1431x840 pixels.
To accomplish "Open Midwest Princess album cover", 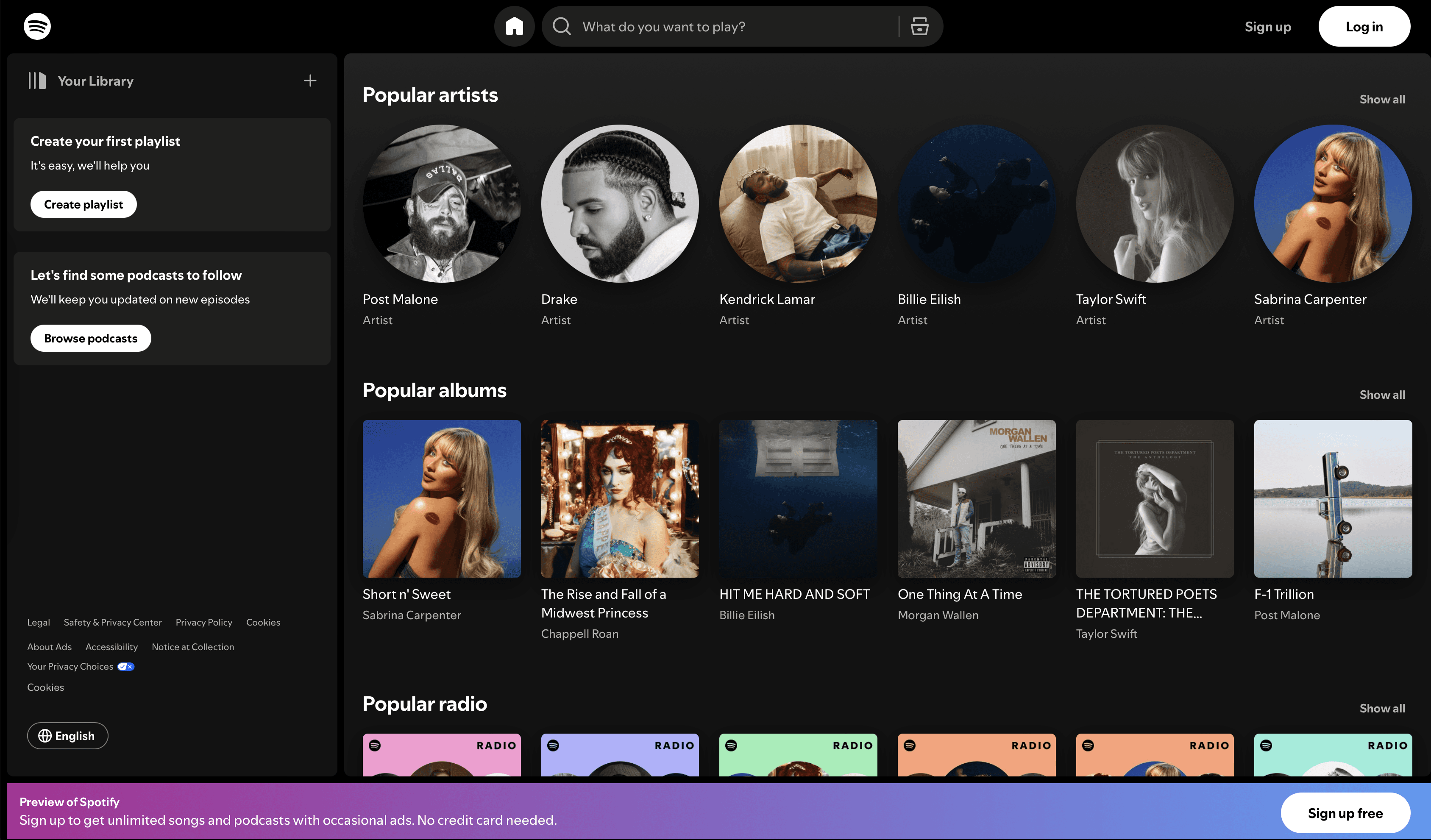I will click(620, 499).
